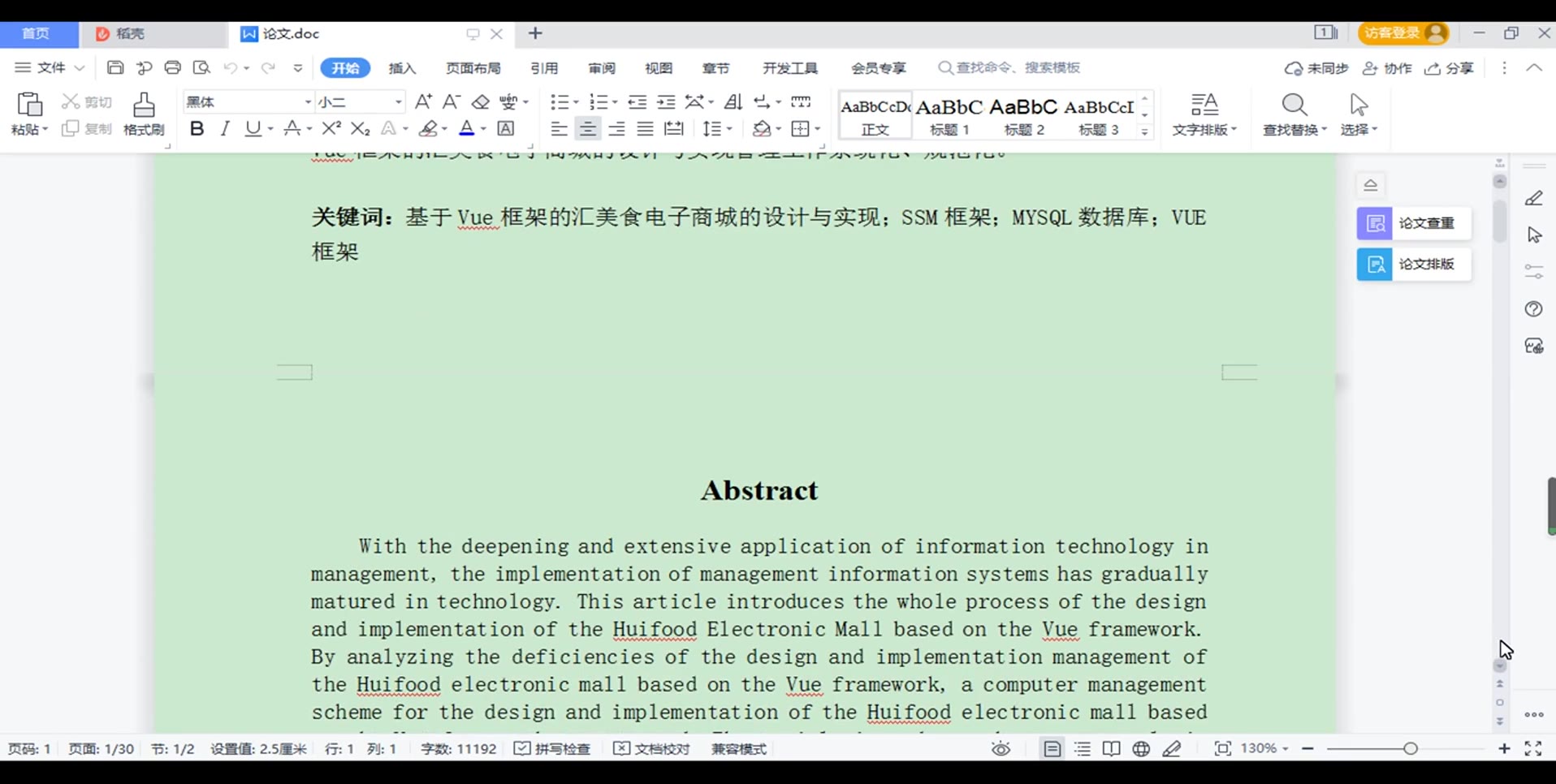1556x784 pixels.
Task: Open the 文件 menu dropdown
Action: click(x=50, y=67)
